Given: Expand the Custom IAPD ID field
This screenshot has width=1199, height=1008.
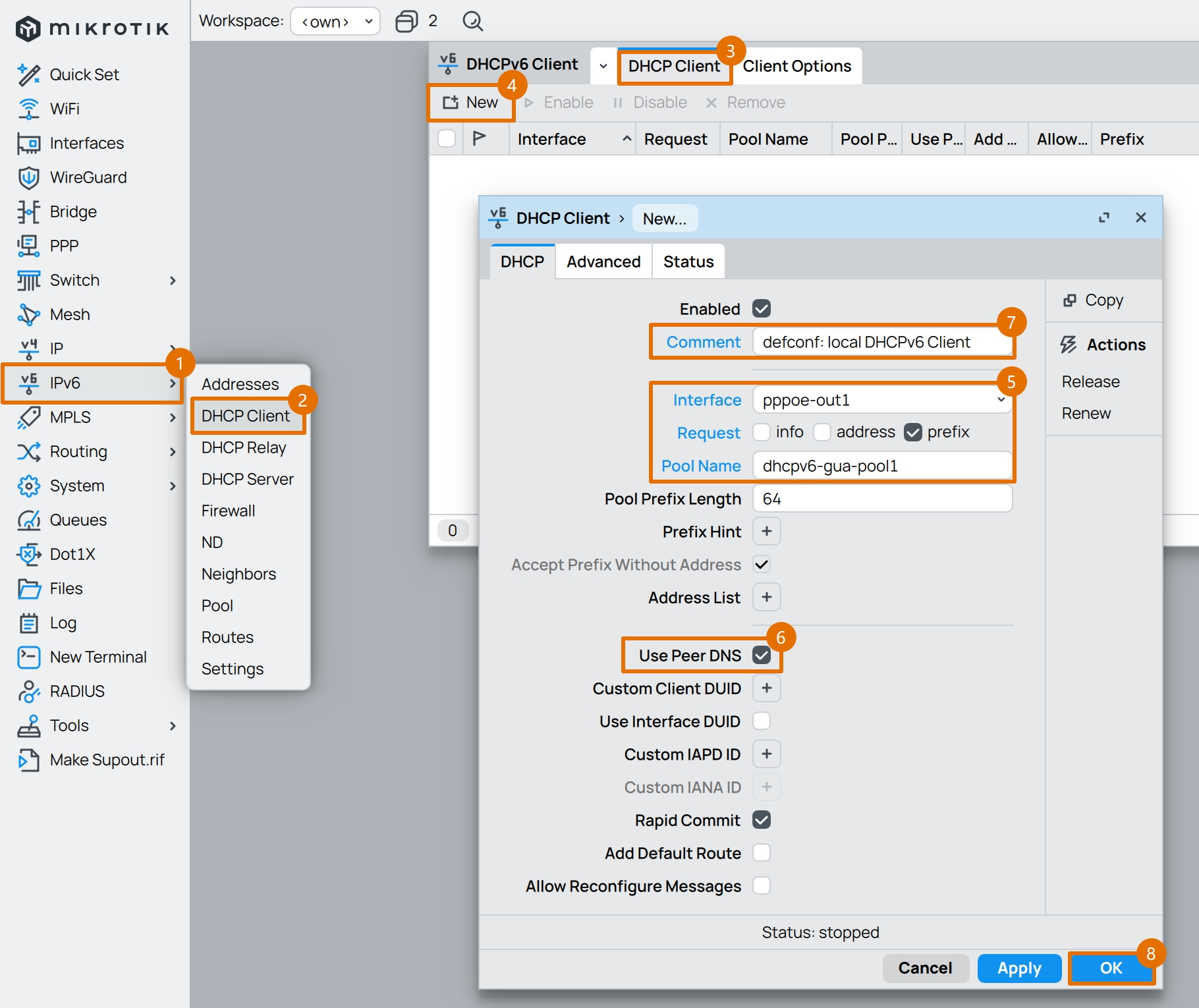Looking at the screenshot, I should 767,754.
